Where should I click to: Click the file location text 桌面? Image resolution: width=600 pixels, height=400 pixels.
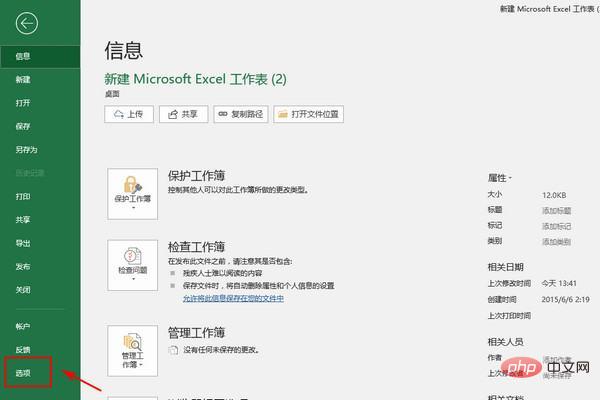click(x=112, y=94)
